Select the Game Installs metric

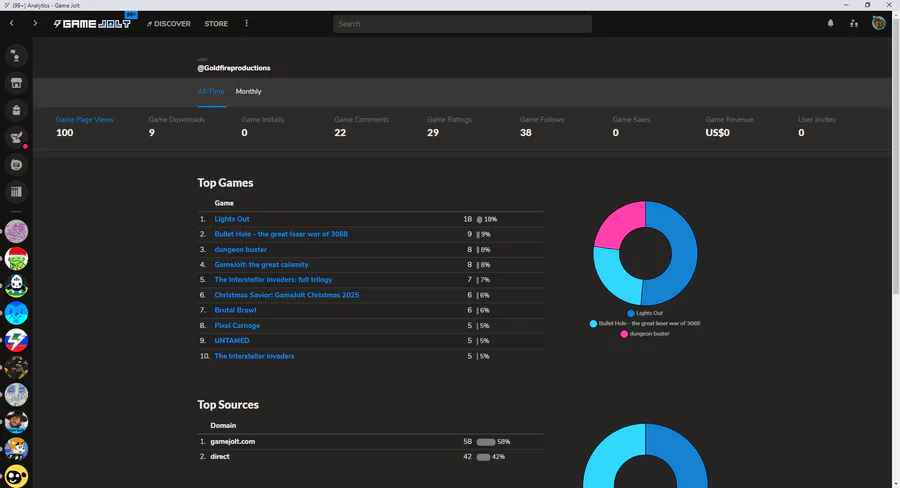262,126
